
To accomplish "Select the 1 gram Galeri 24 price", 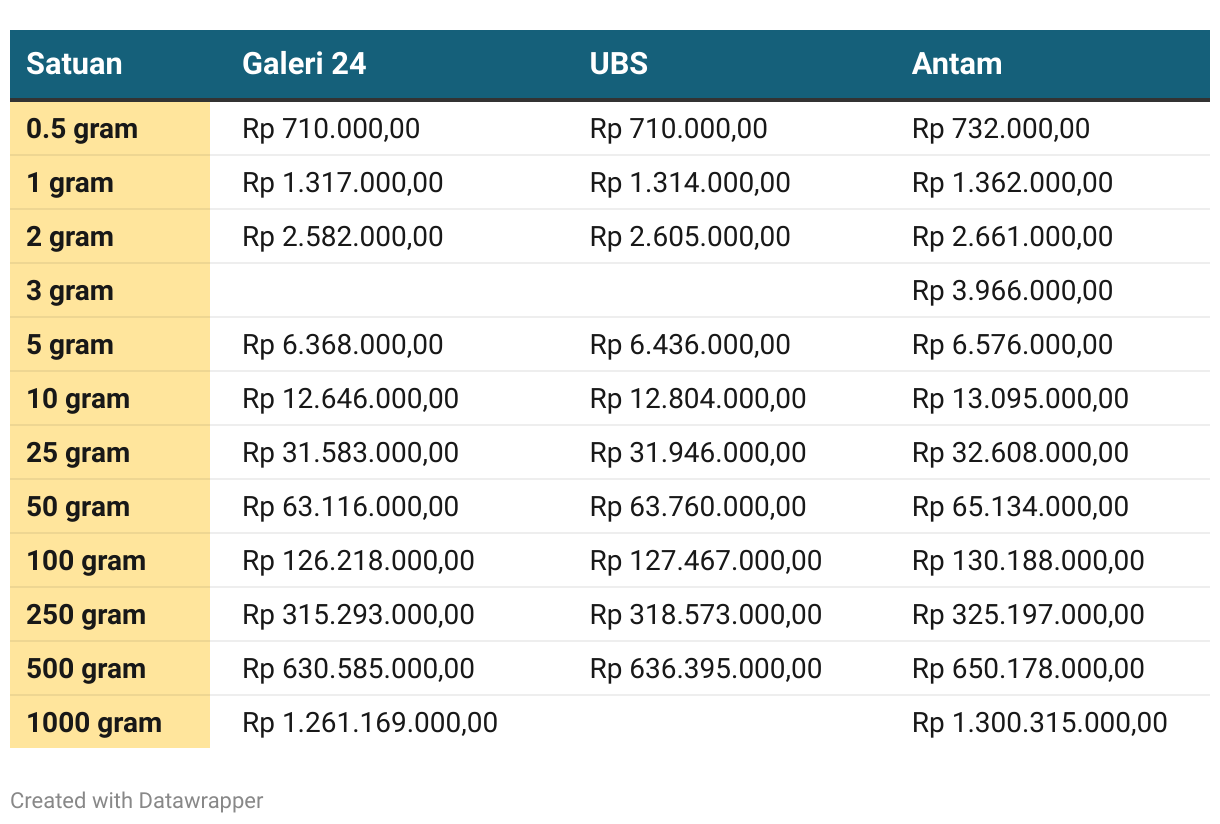I will click(x=343, y=183).
